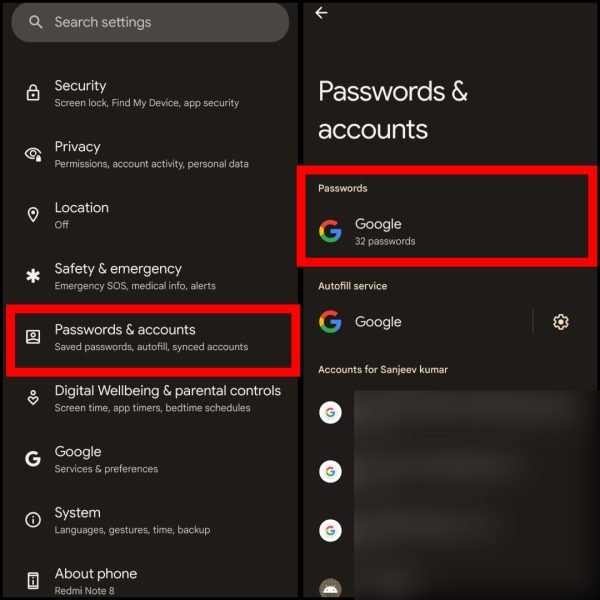Screen dimensions: 600x600
Task: Open Safety & emergency settings
Action: point(150,276)
